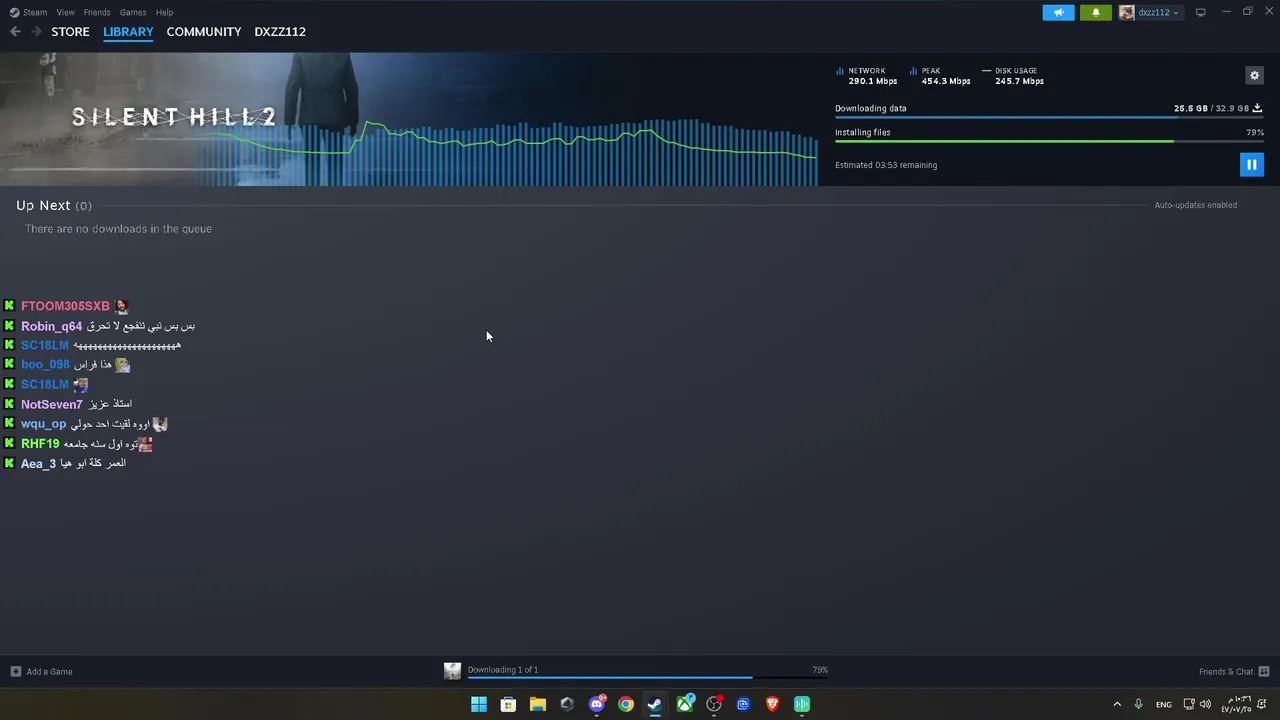1280x720 pixels.
Task: Click the Disk Usage green legend line
Action: point(986,71)
